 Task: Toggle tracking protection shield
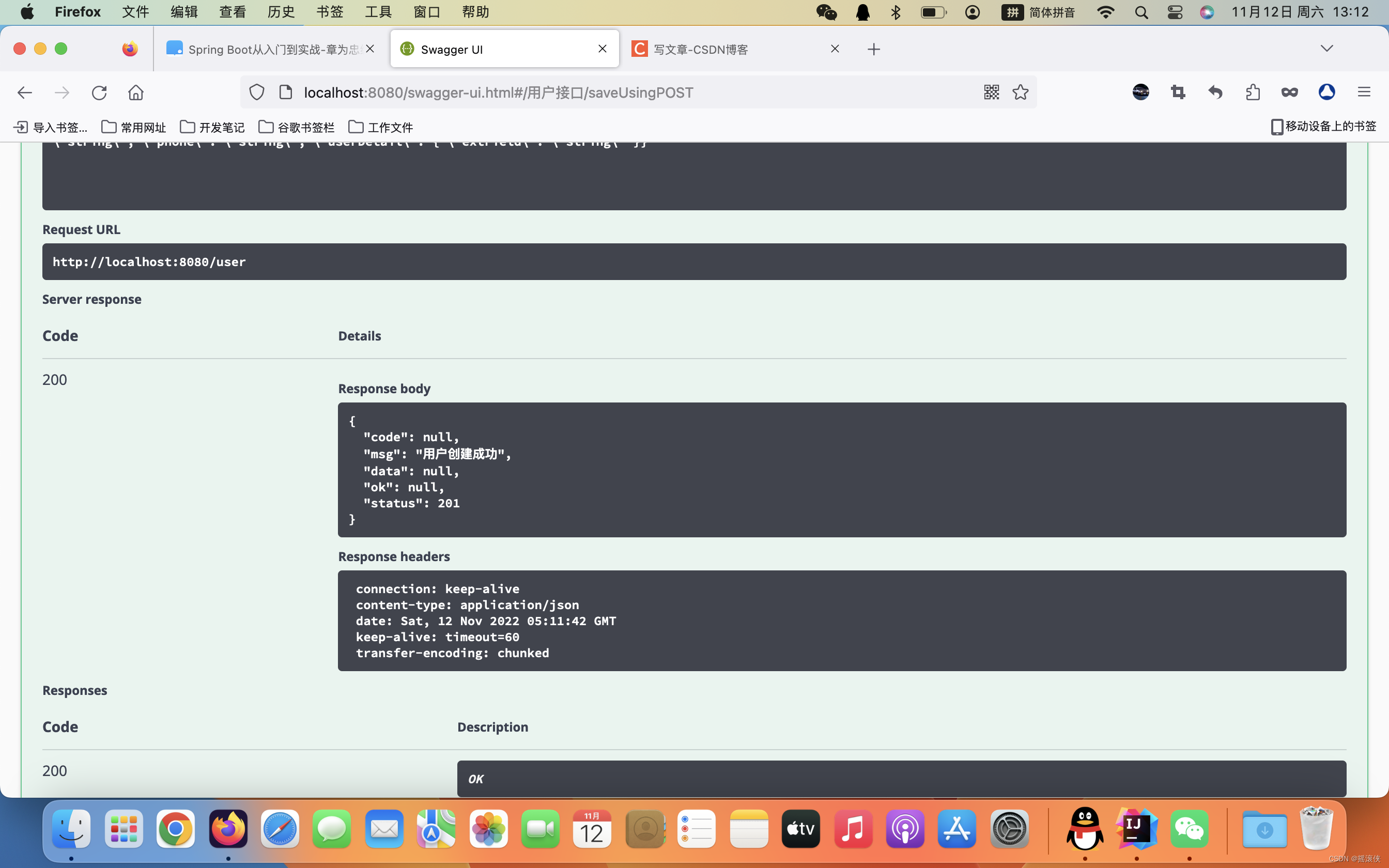(x=257, y=92)
